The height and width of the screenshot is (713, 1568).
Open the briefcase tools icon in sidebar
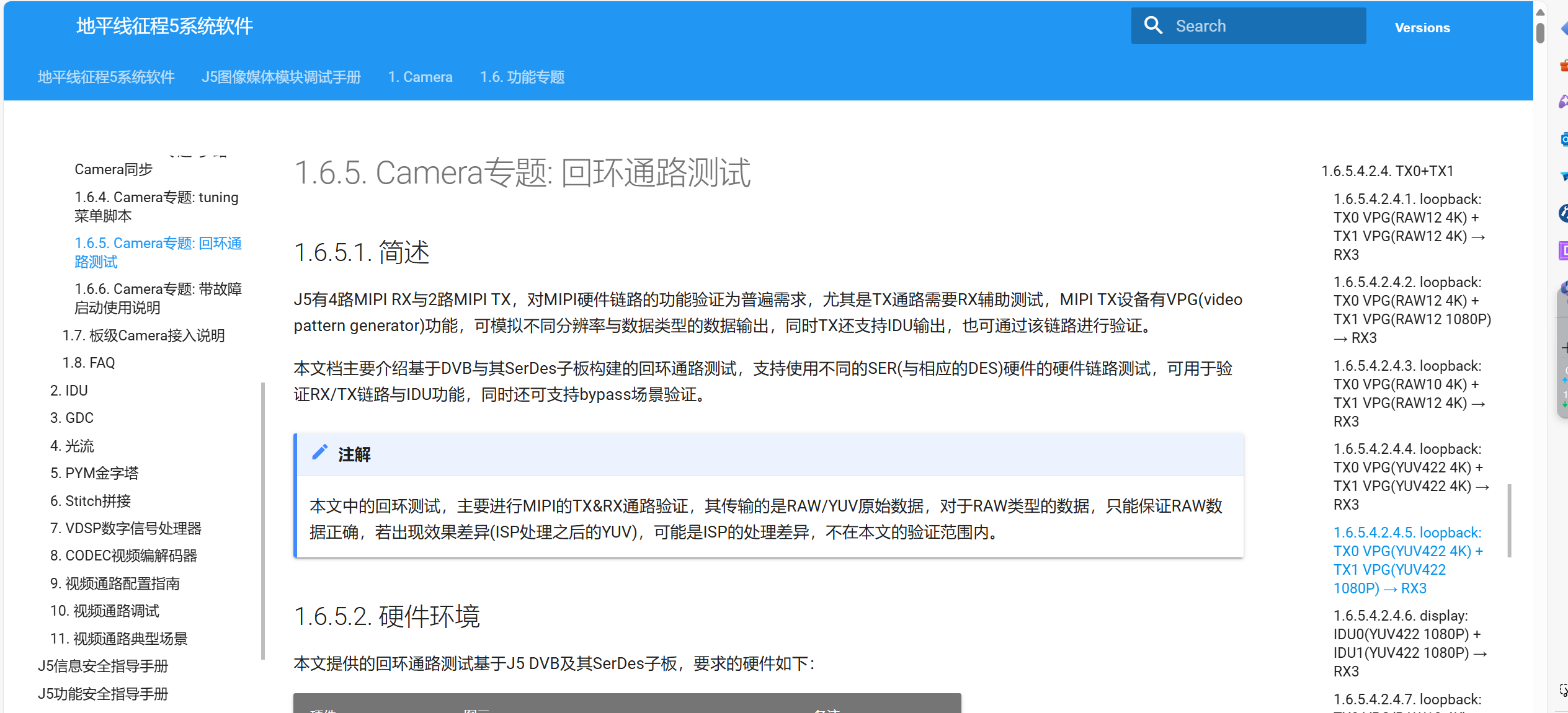click(1564, 65)
